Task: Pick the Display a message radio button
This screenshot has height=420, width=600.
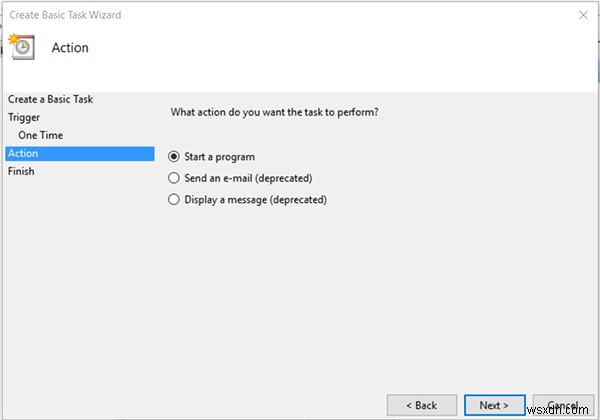Action: (x=175, y=200)
